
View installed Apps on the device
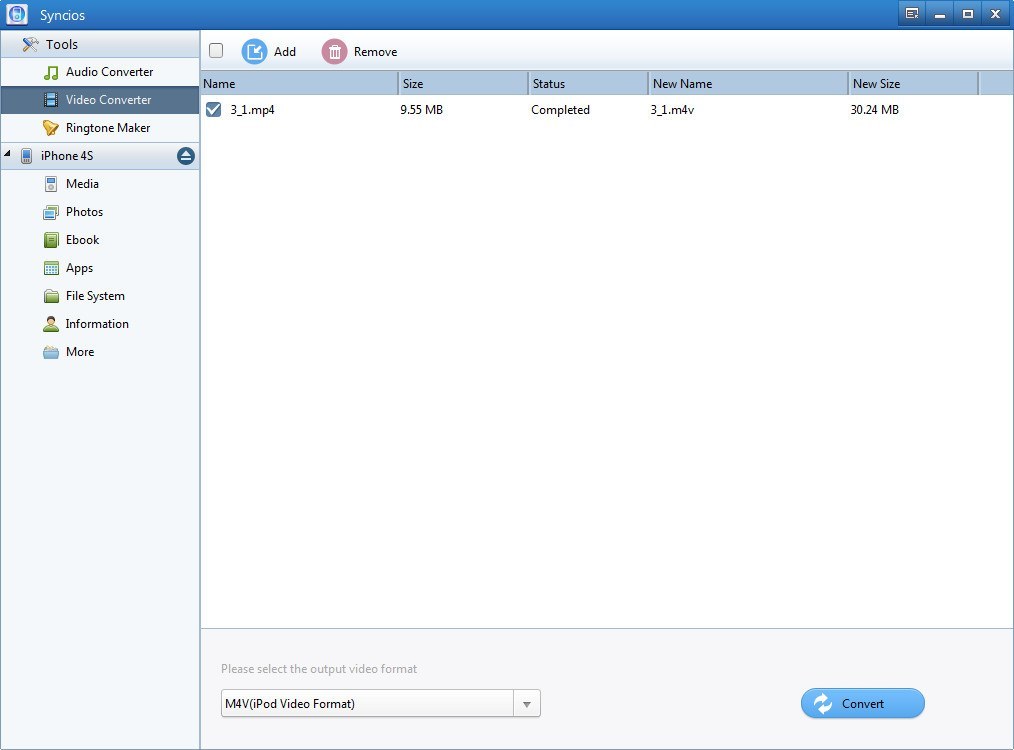[x=77, y=267]
